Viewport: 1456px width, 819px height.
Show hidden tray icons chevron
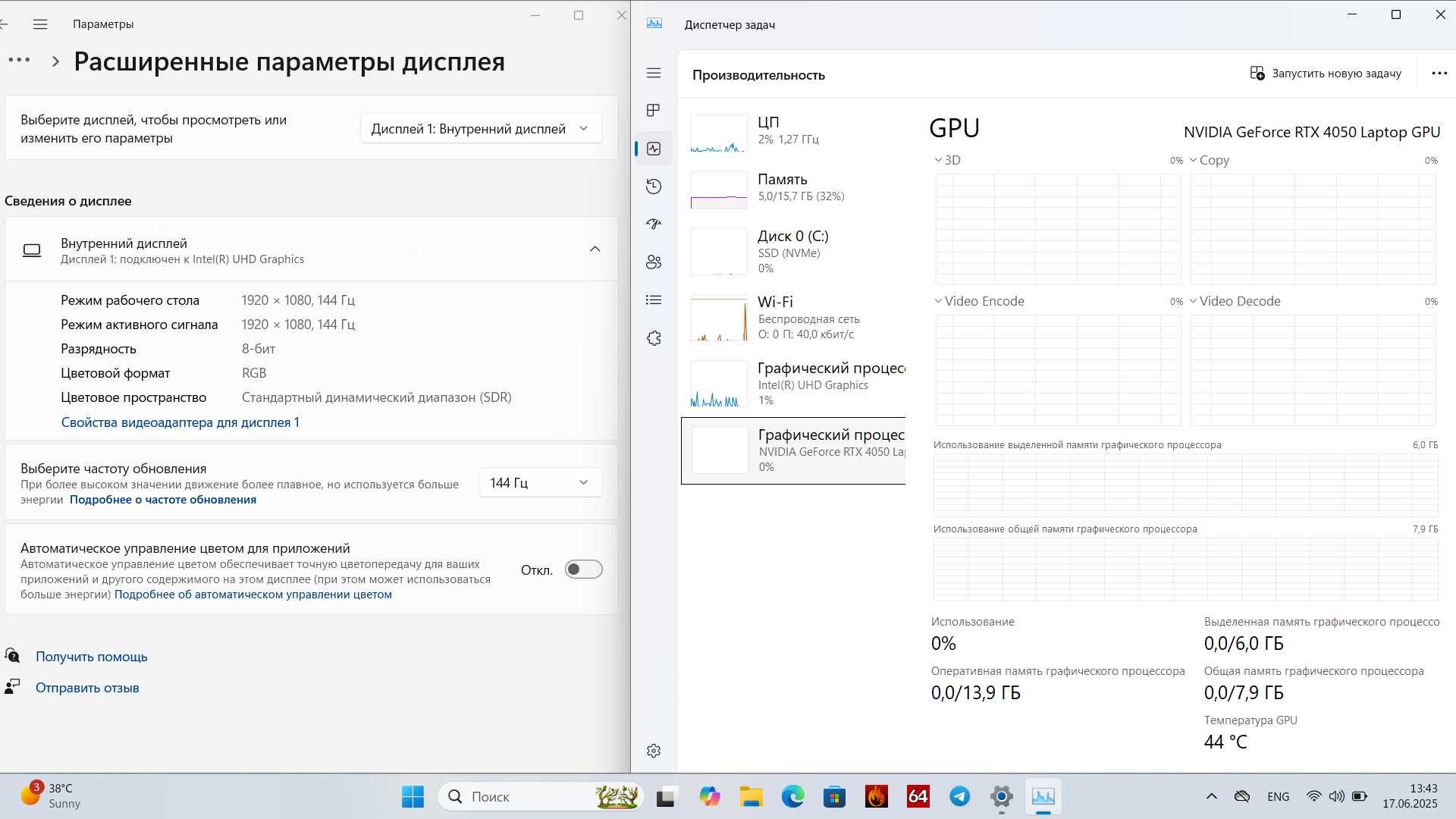tap(1211, 796)
